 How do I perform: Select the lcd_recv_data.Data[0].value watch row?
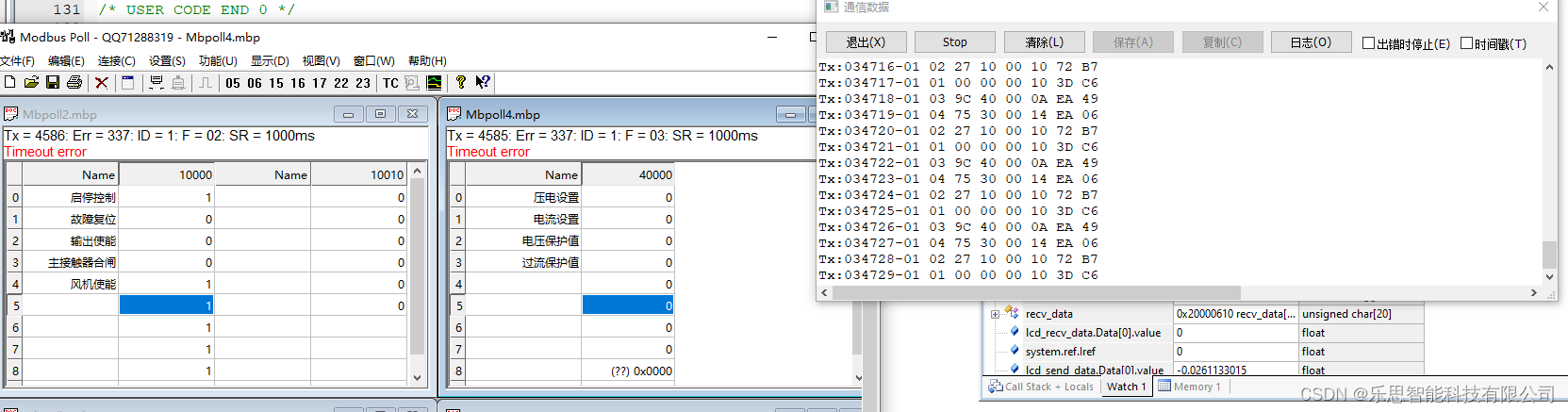tap(1203, 333)
